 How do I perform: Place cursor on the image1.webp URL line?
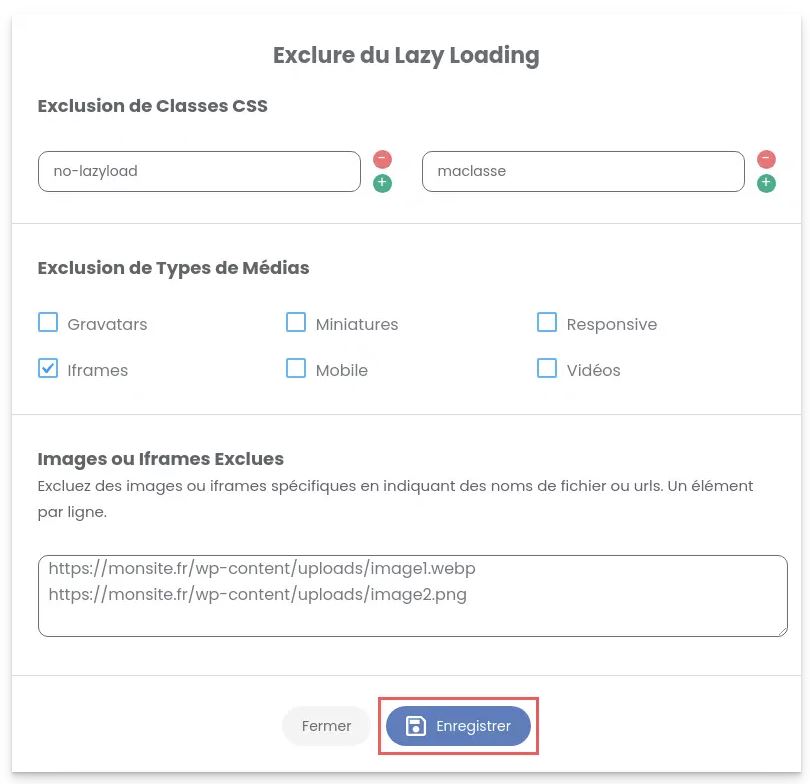pyautogui.click(x=262, y=568)
